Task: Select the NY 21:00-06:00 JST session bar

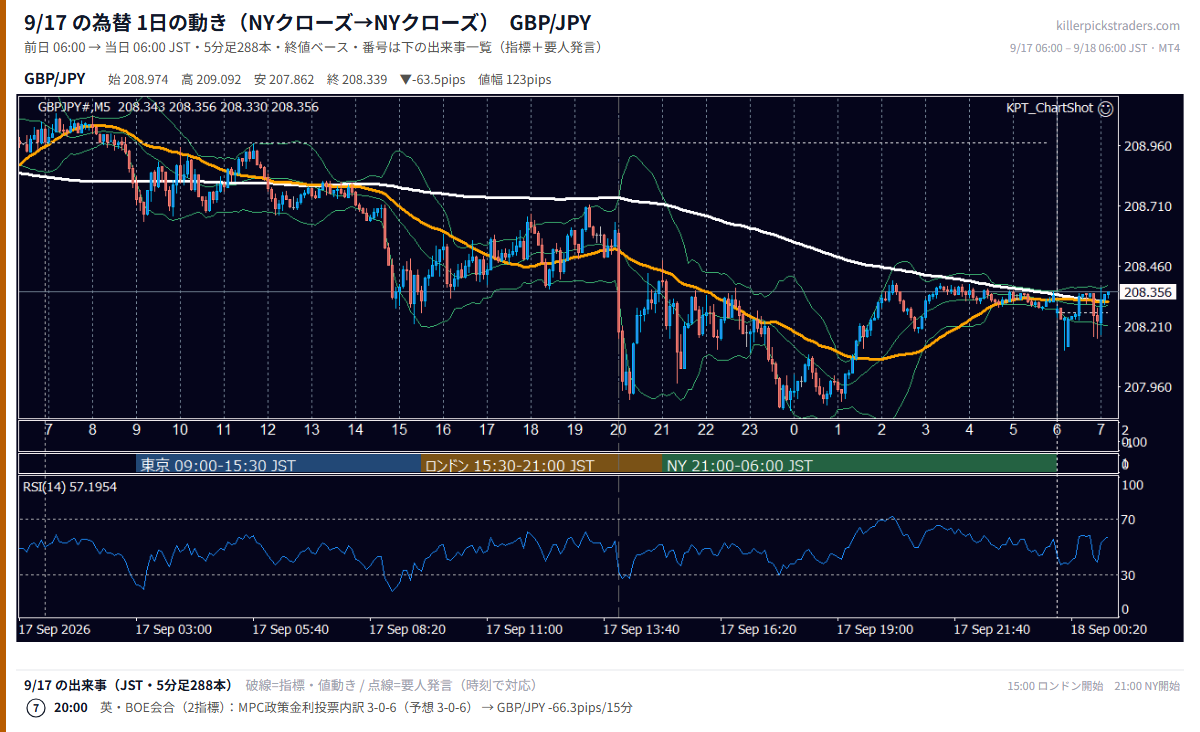Action: pyautogui.click(x=859, y=465)
